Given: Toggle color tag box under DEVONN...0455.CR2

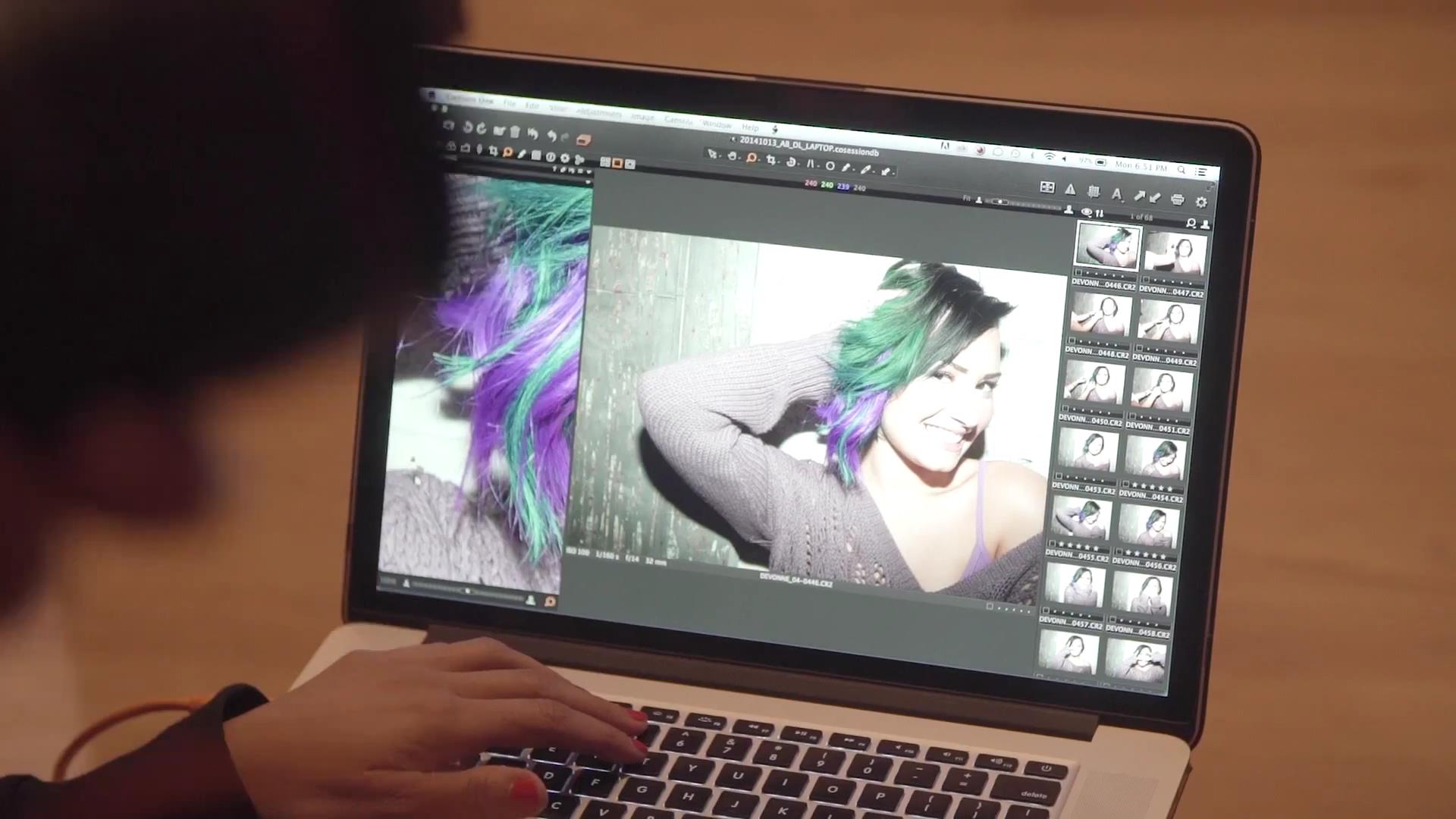Looking at the screenshot, I should [1052, 544].
